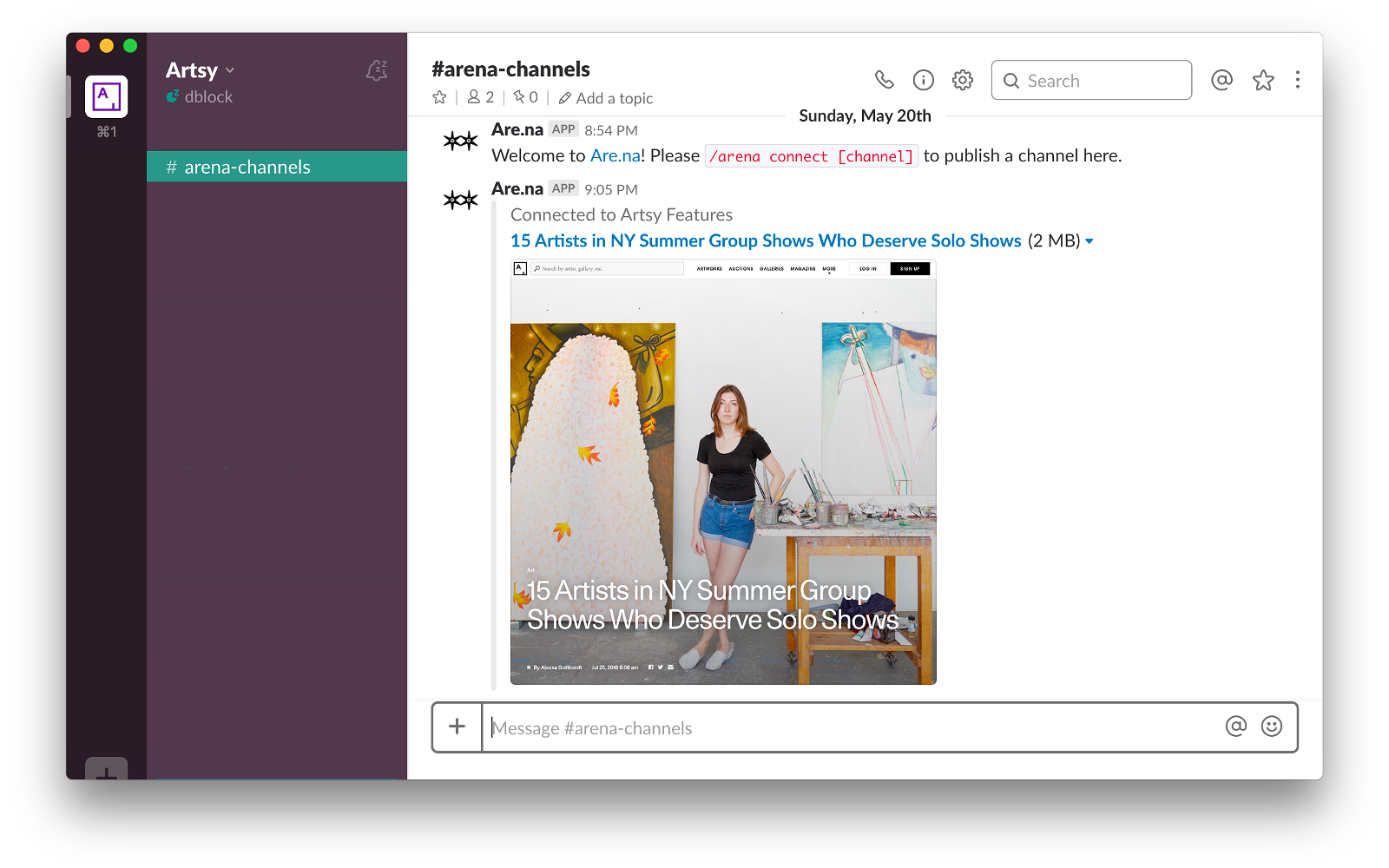The image size is (1389, 868).
Task: Click the Are.na avatar on the 9:05 PM message
Action: tap(461, 201)
